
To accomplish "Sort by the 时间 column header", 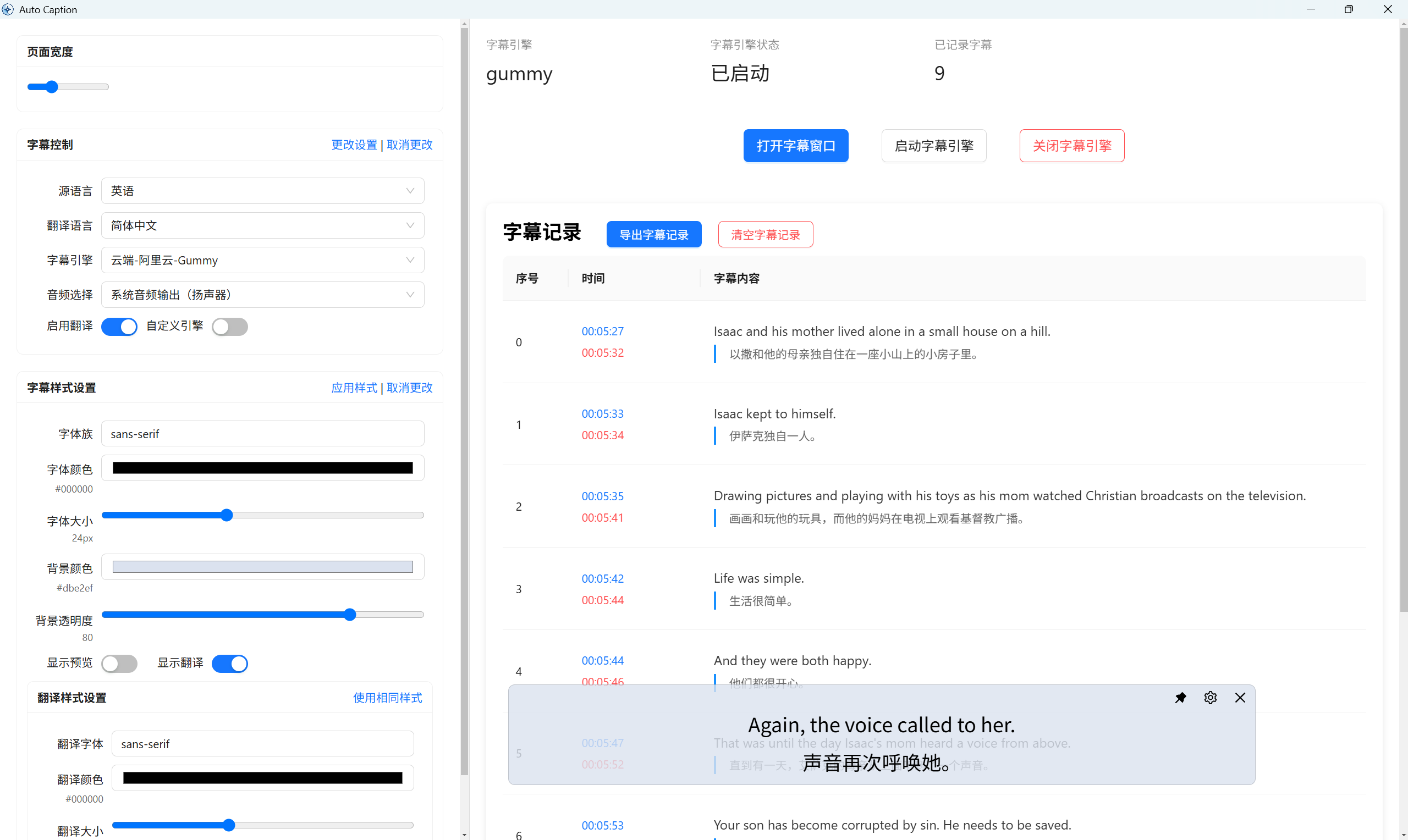I will coord(593,278).
